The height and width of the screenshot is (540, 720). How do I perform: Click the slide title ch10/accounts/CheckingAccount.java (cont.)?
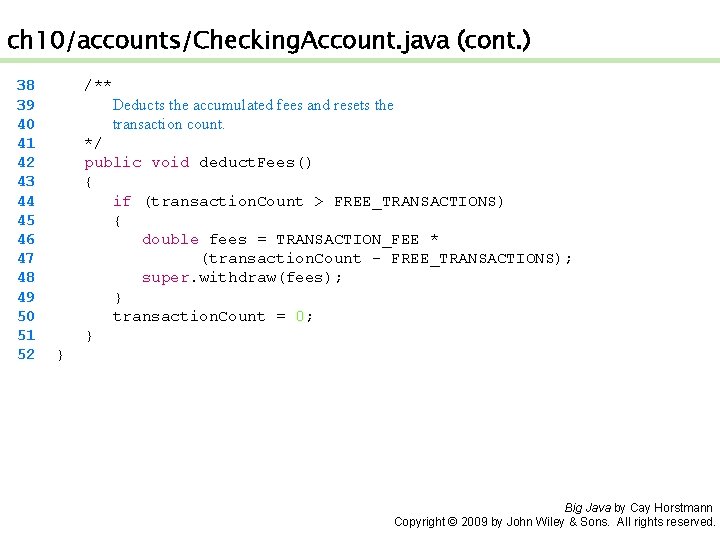pyautogui.click(x=269, y=40)
